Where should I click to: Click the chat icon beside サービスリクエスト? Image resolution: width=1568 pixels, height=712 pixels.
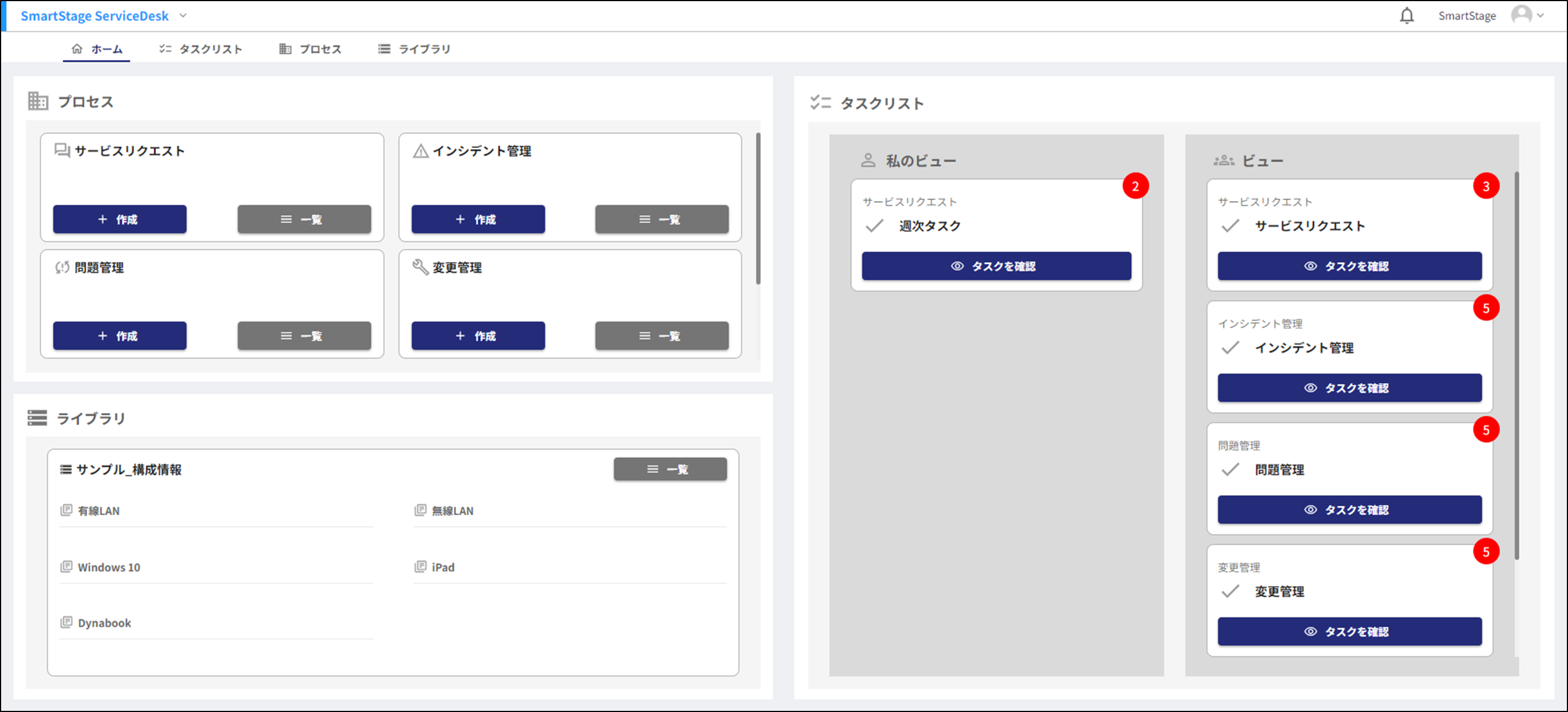[62, 150]
